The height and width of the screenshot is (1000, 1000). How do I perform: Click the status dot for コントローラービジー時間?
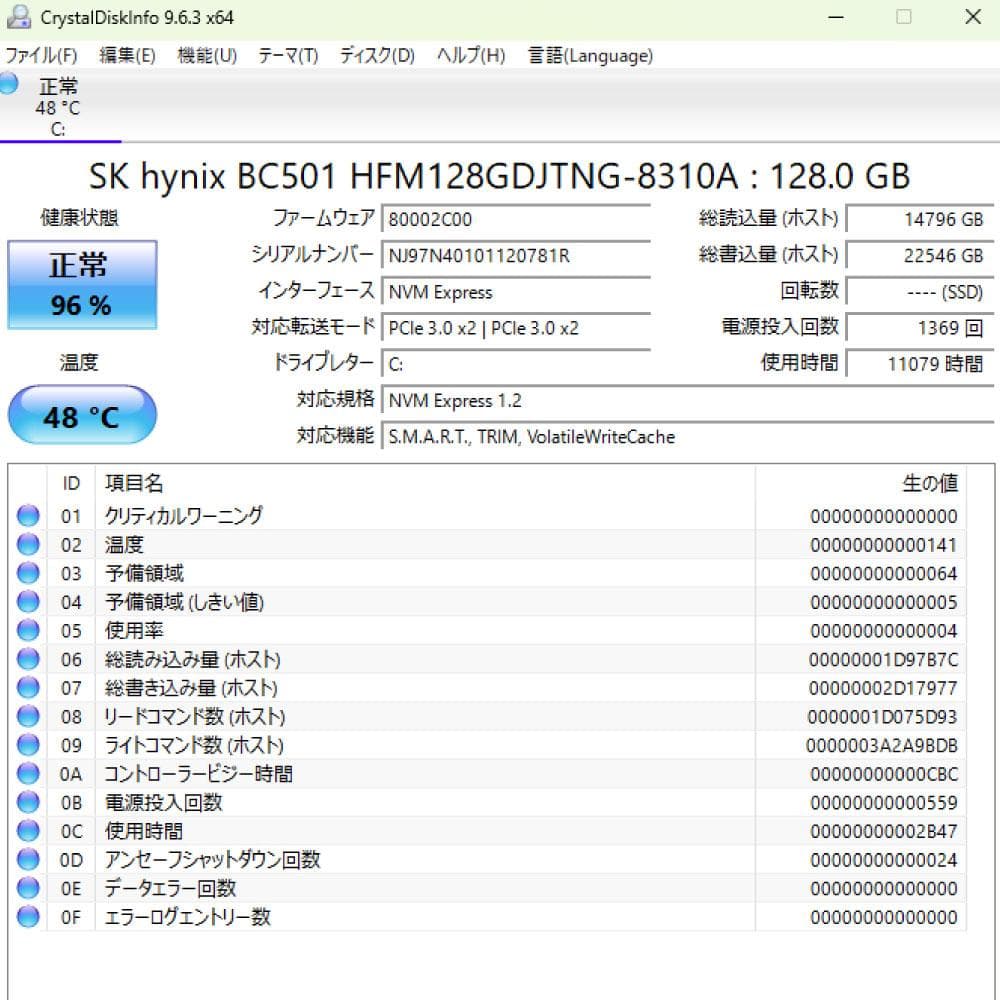coord(29,773)
